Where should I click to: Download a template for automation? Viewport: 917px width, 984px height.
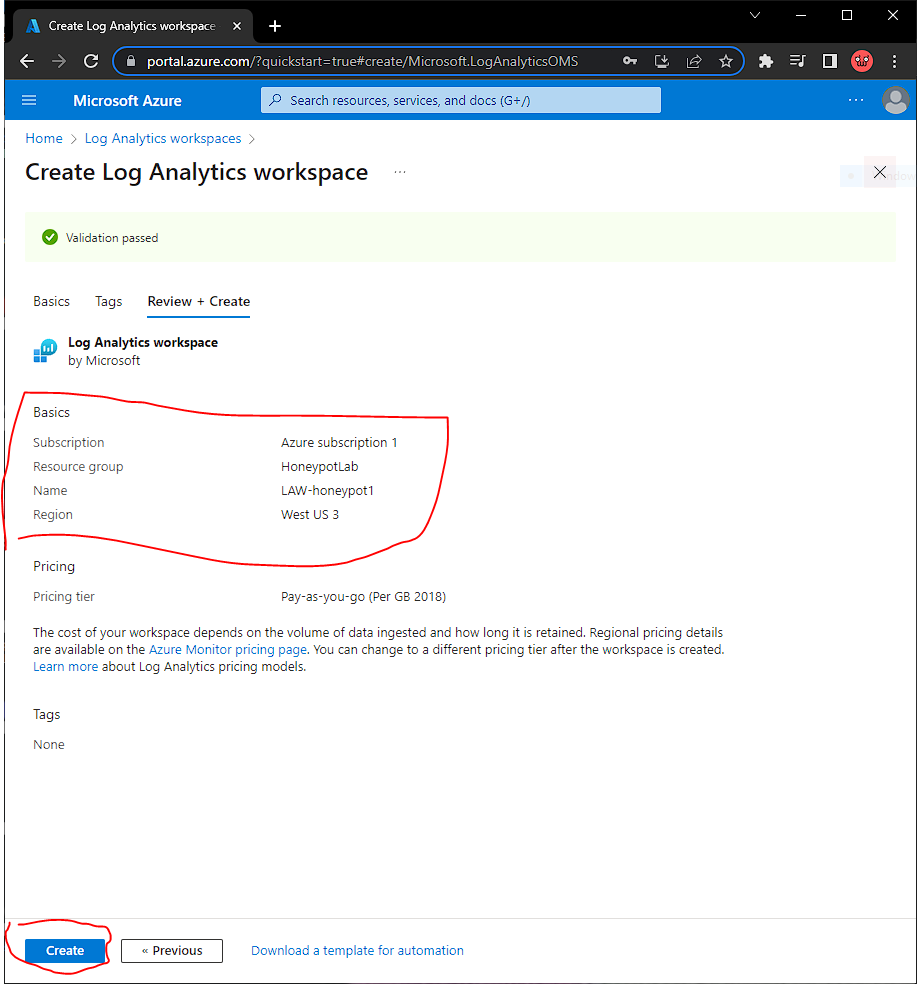point(357,950)
